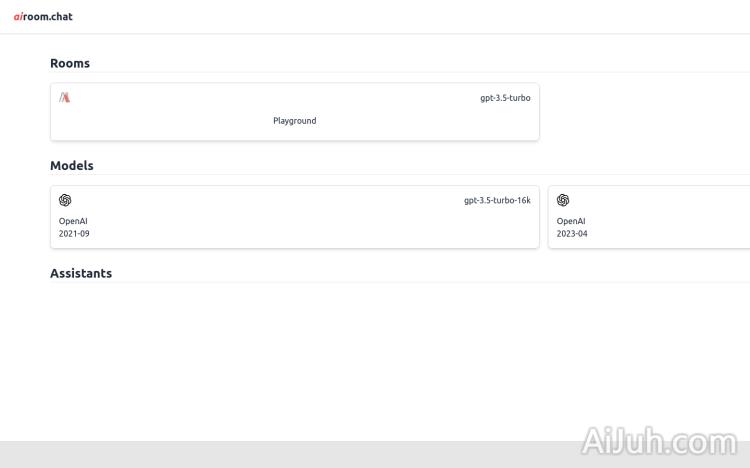This screenshot has height=468, width=750.
Task: Select the gpt-3.5-turbo-16k model name
Action: point(497,200)
